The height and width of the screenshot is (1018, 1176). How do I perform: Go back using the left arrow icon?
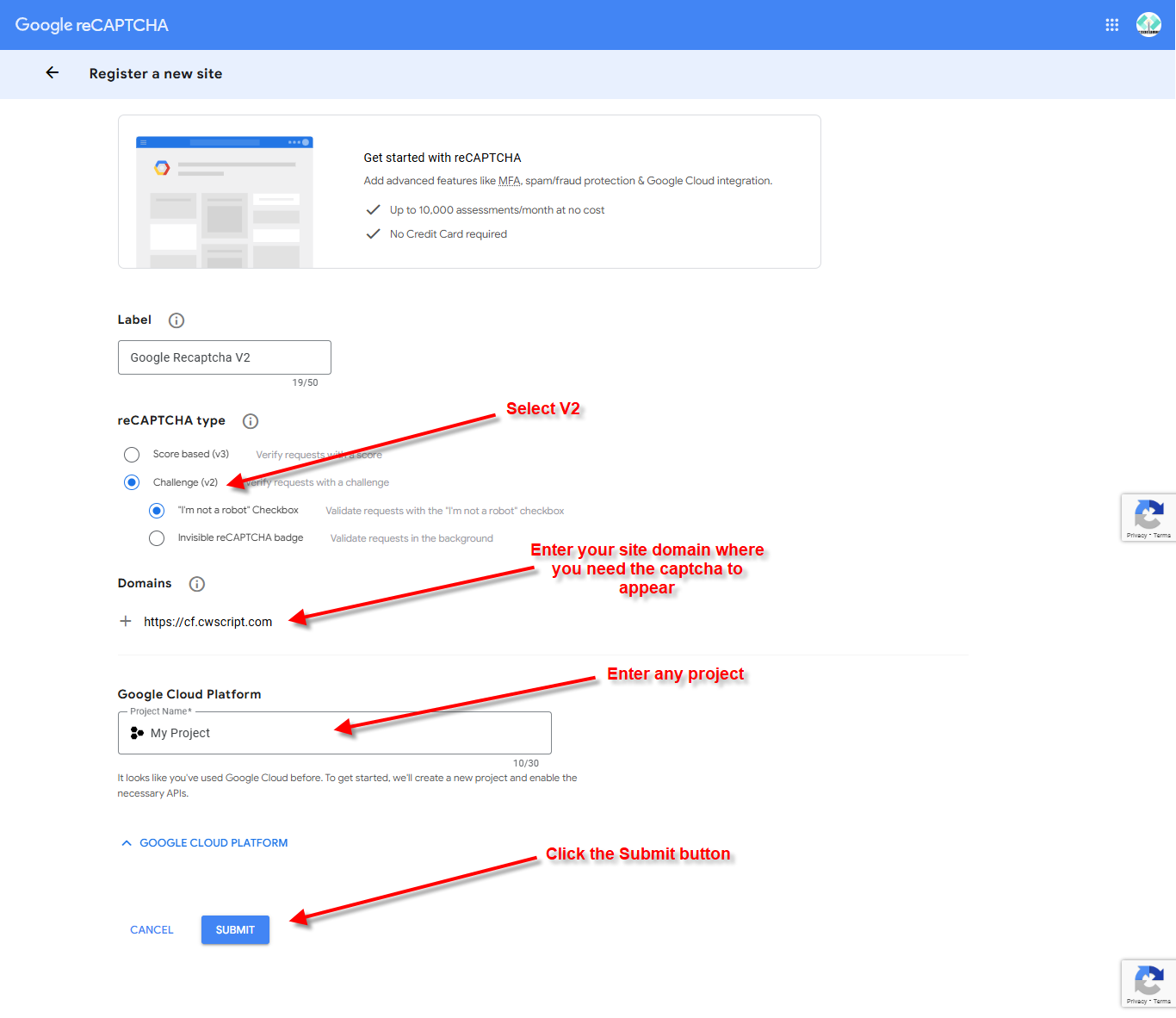coord(53,73)
